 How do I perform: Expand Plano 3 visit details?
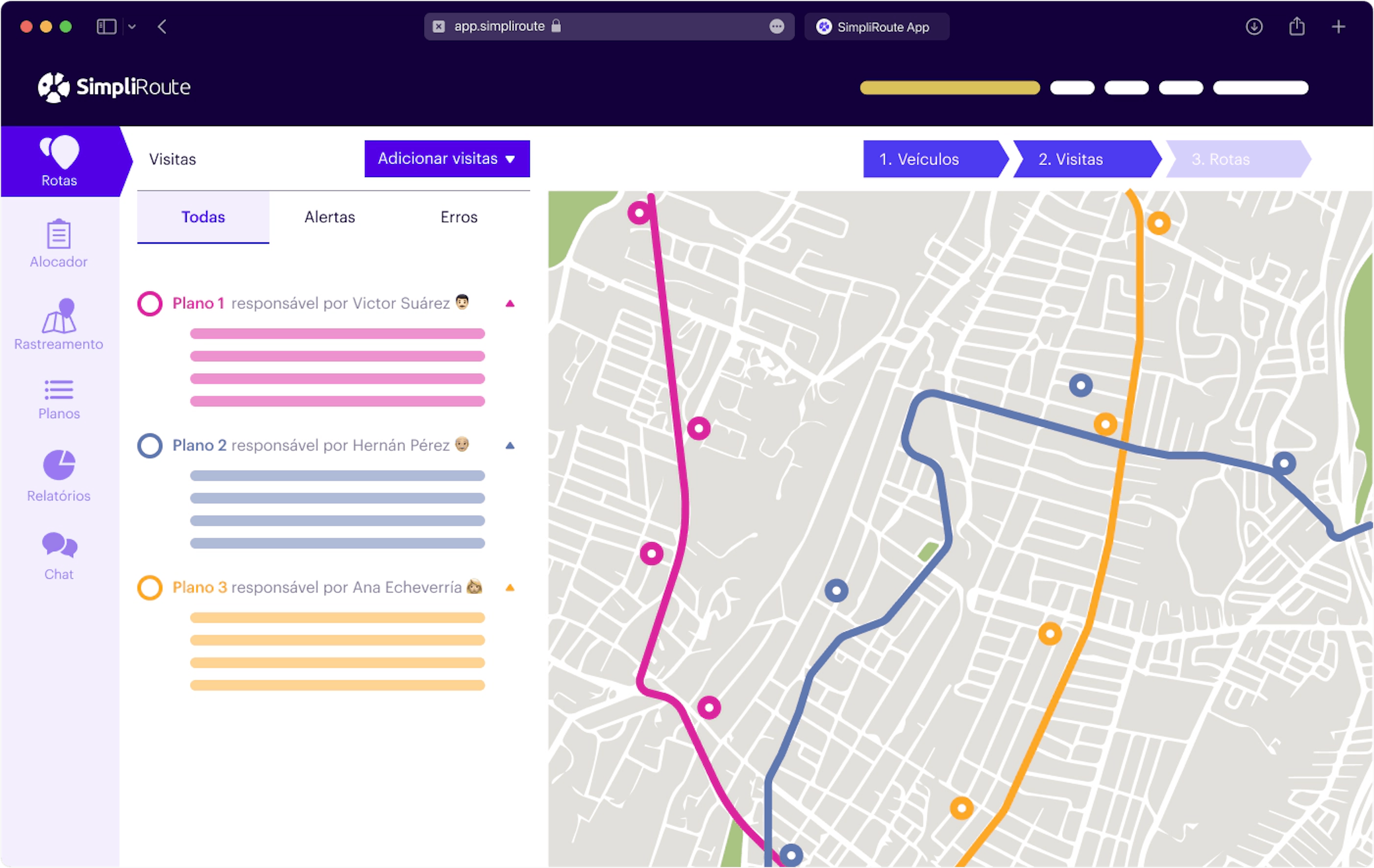click(510, 587)
